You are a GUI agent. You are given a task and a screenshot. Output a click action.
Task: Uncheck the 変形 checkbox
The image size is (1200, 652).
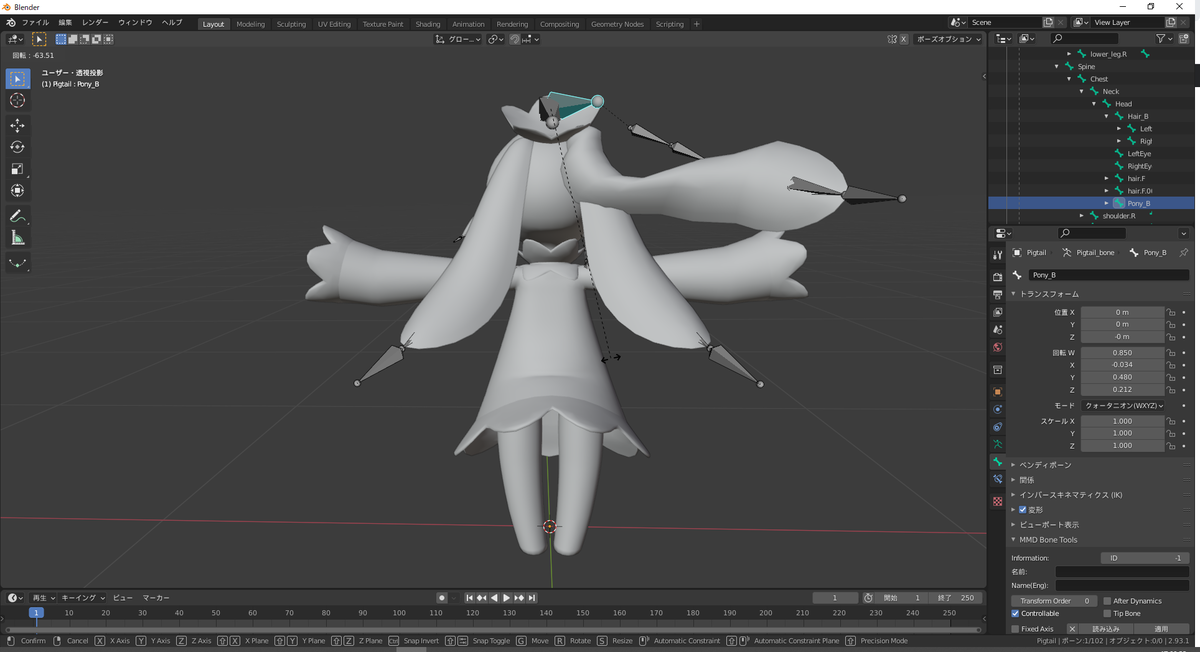(x=1023, y=509)
